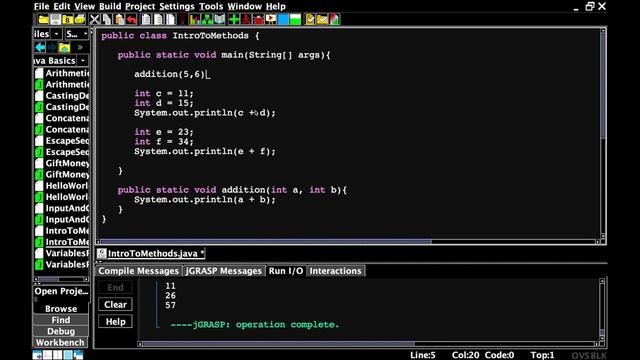Click the editor horizontal scrollbar
Screen dimensions: 640x360
tap(348, 242)
